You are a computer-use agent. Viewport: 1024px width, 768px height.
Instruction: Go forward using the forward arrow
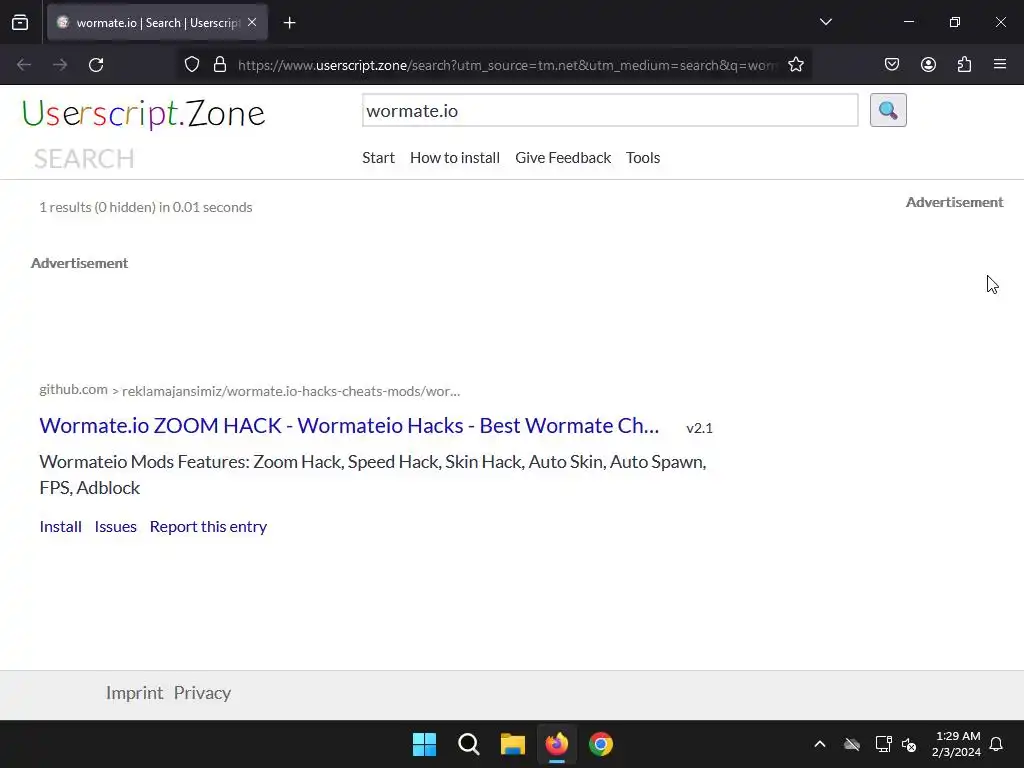(60, 65)
